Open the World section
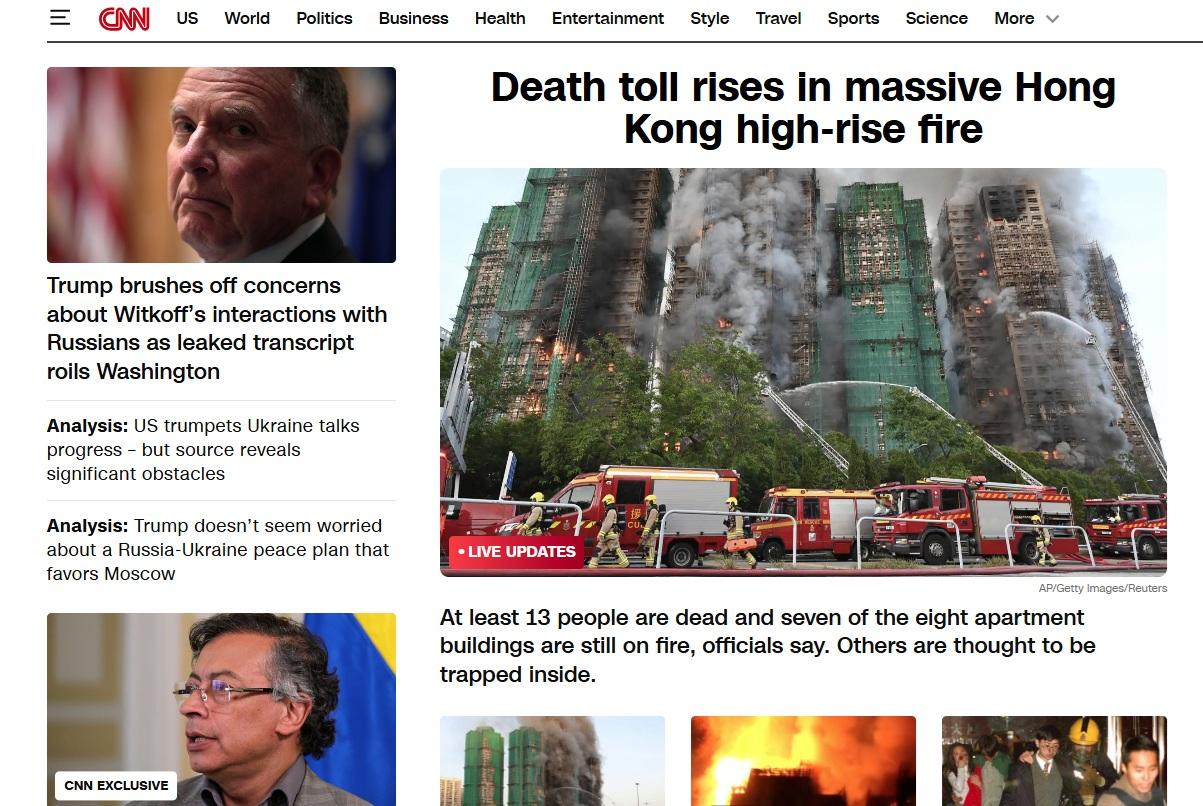This screenshot has height=806, width=1203. pyautogui.click(x=247, y=18)
